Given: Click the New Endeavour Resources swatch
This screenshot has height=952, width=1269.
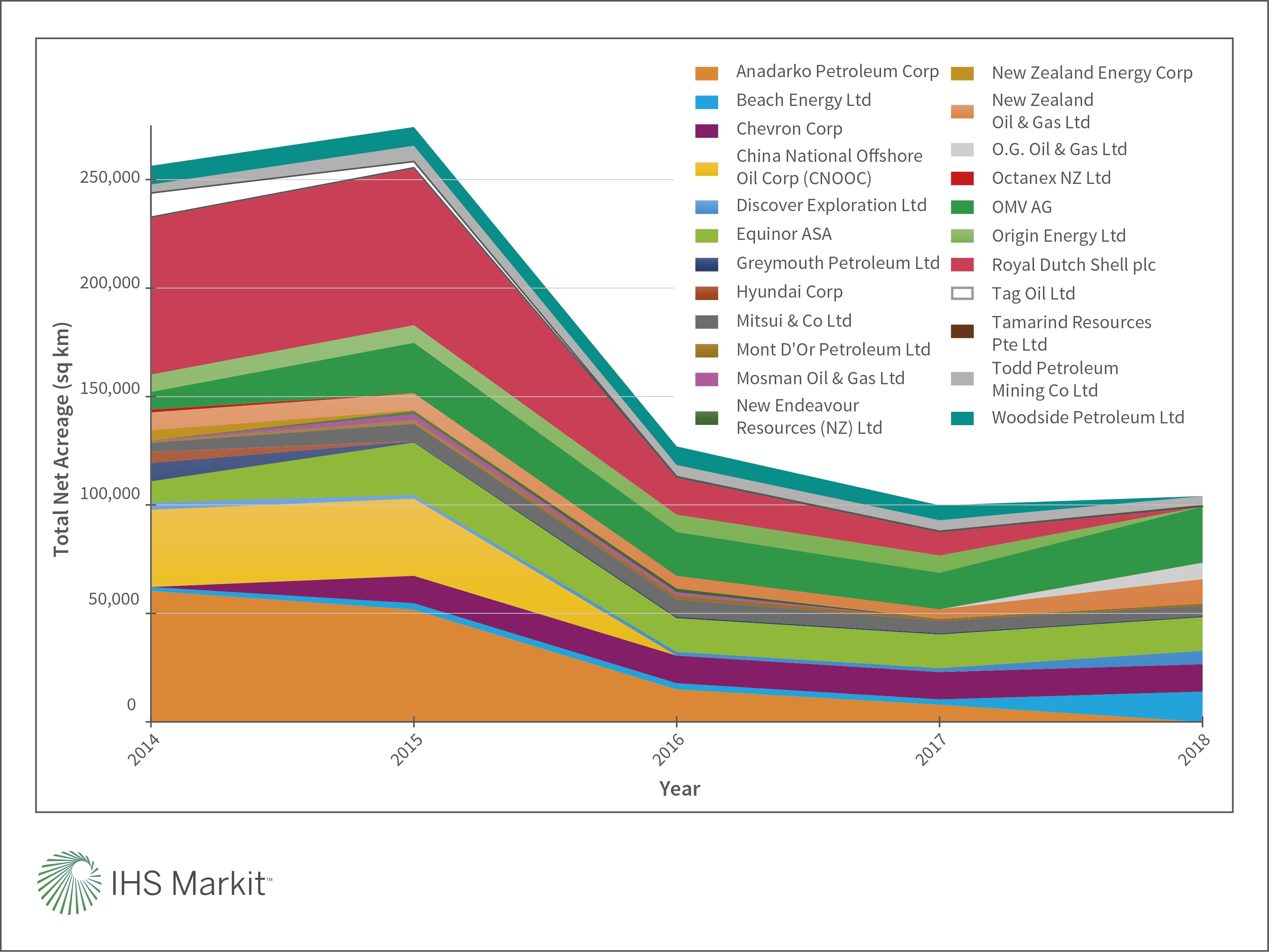Looking at the screenshot, I should pyautogui.click(x=706, y=418).
